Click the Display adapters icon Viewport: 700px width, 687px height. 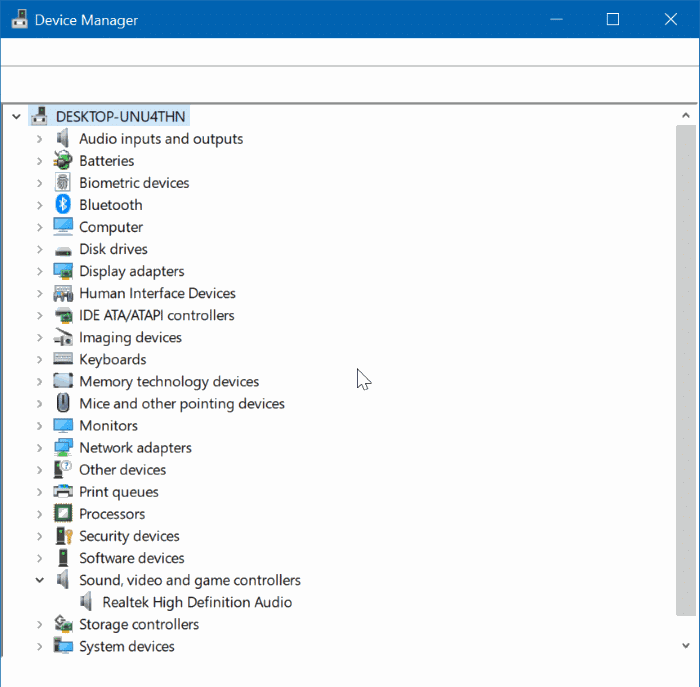(63, 271)
